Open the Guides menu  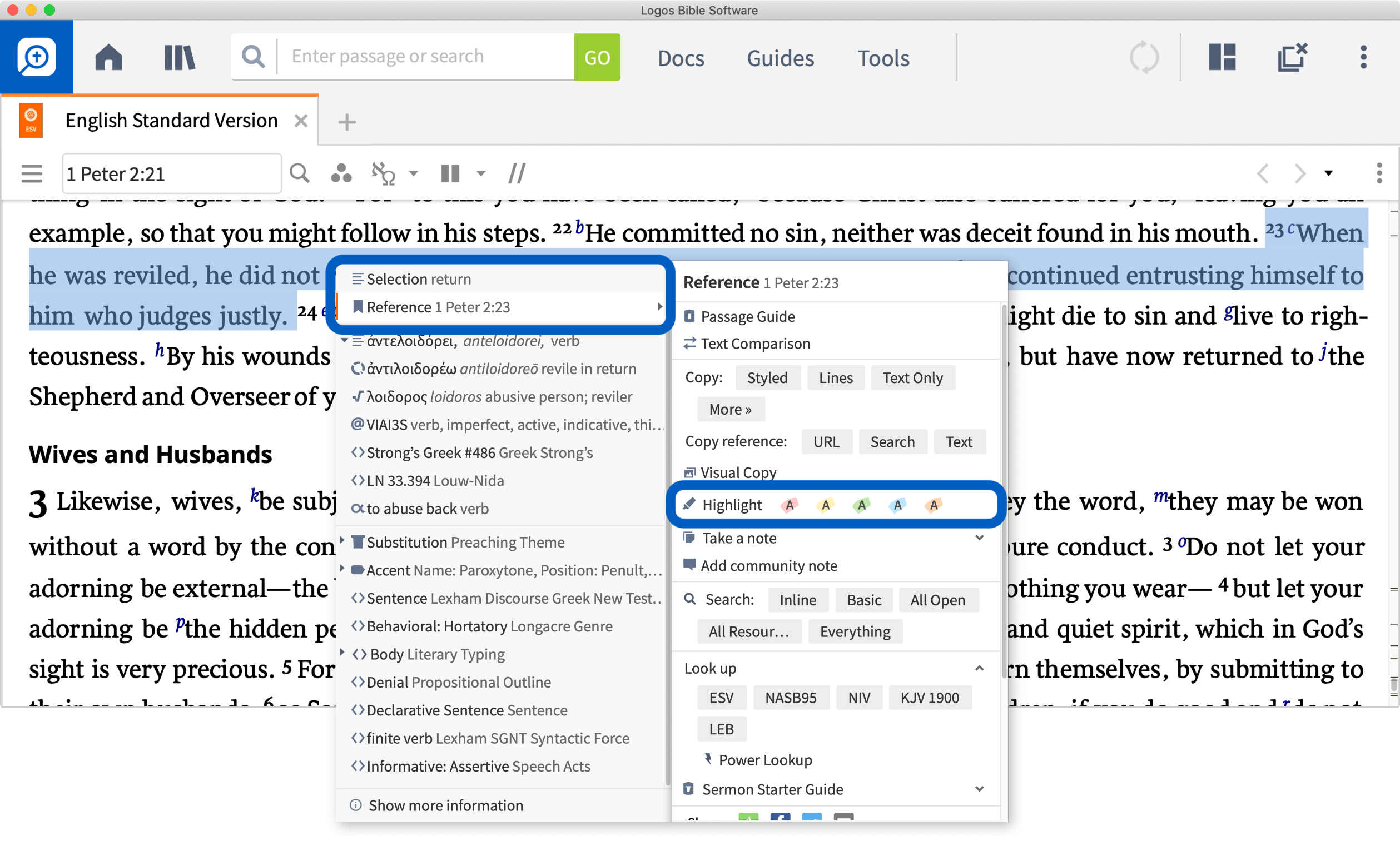click(780, 58)
